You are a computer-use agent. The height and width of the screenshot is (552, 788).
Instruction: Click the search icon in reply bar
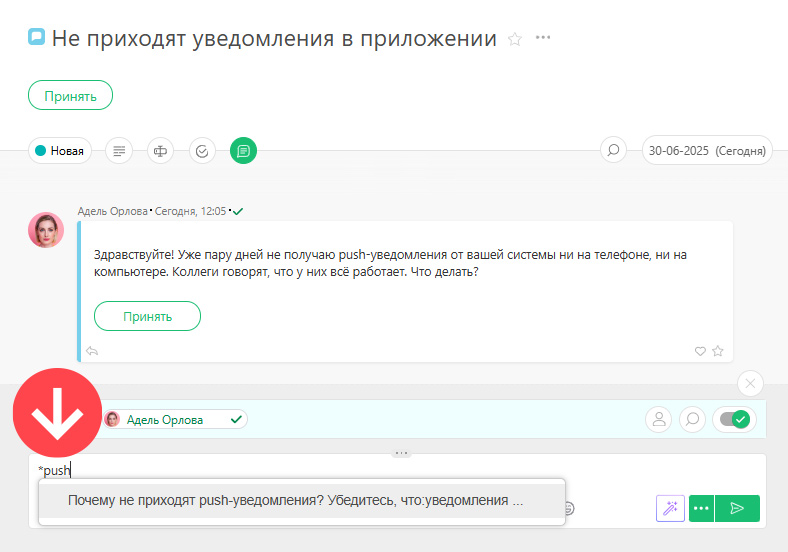[x=692, y=419]
